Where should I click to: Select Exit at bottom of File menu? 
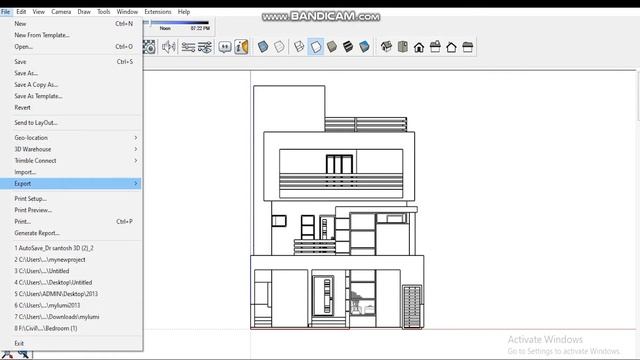71,343
